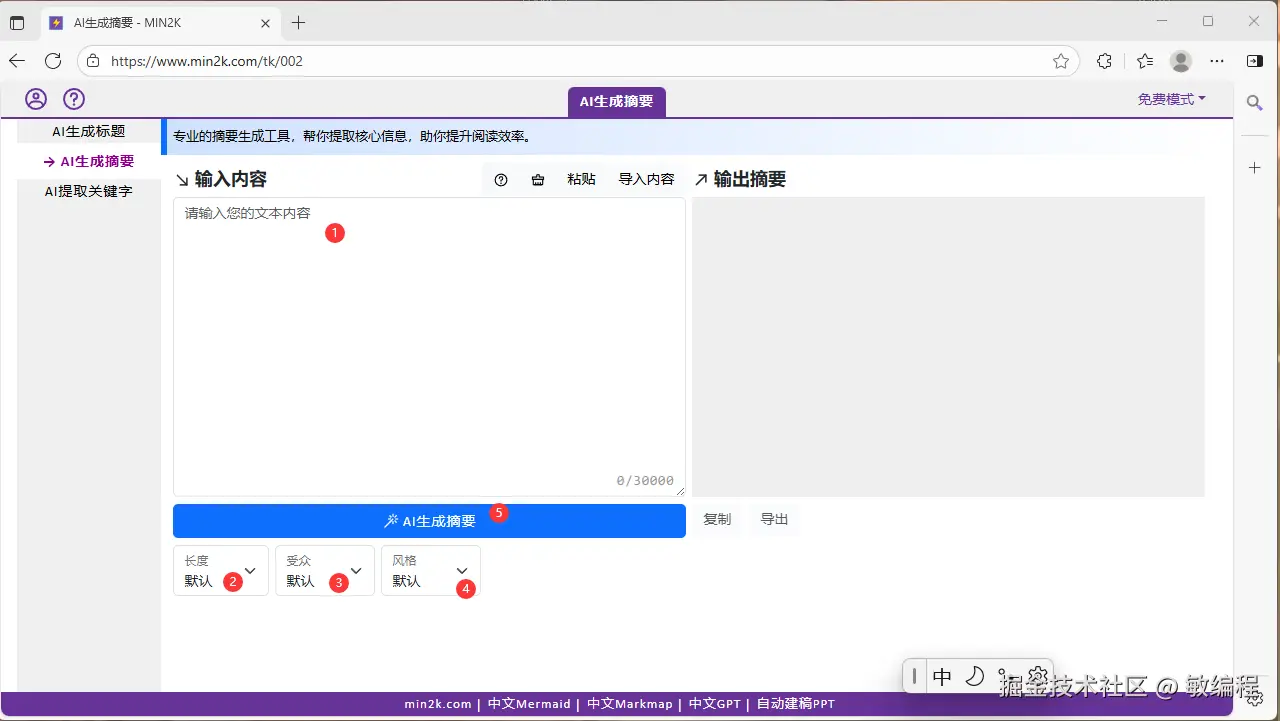Screen dimensions: 1280x721
Task: Click the user profile icon at top left
Action: (35, 98)
